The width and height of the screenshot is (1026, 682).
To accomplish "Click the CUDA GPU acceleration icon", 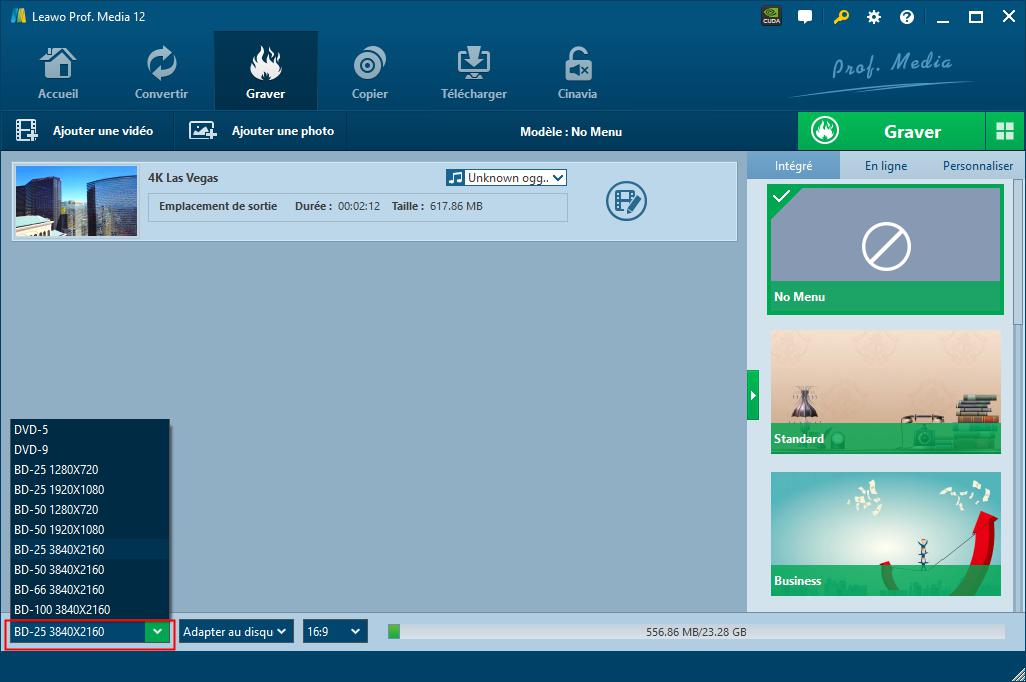I will pyautogui.click(x=771, y=16).
